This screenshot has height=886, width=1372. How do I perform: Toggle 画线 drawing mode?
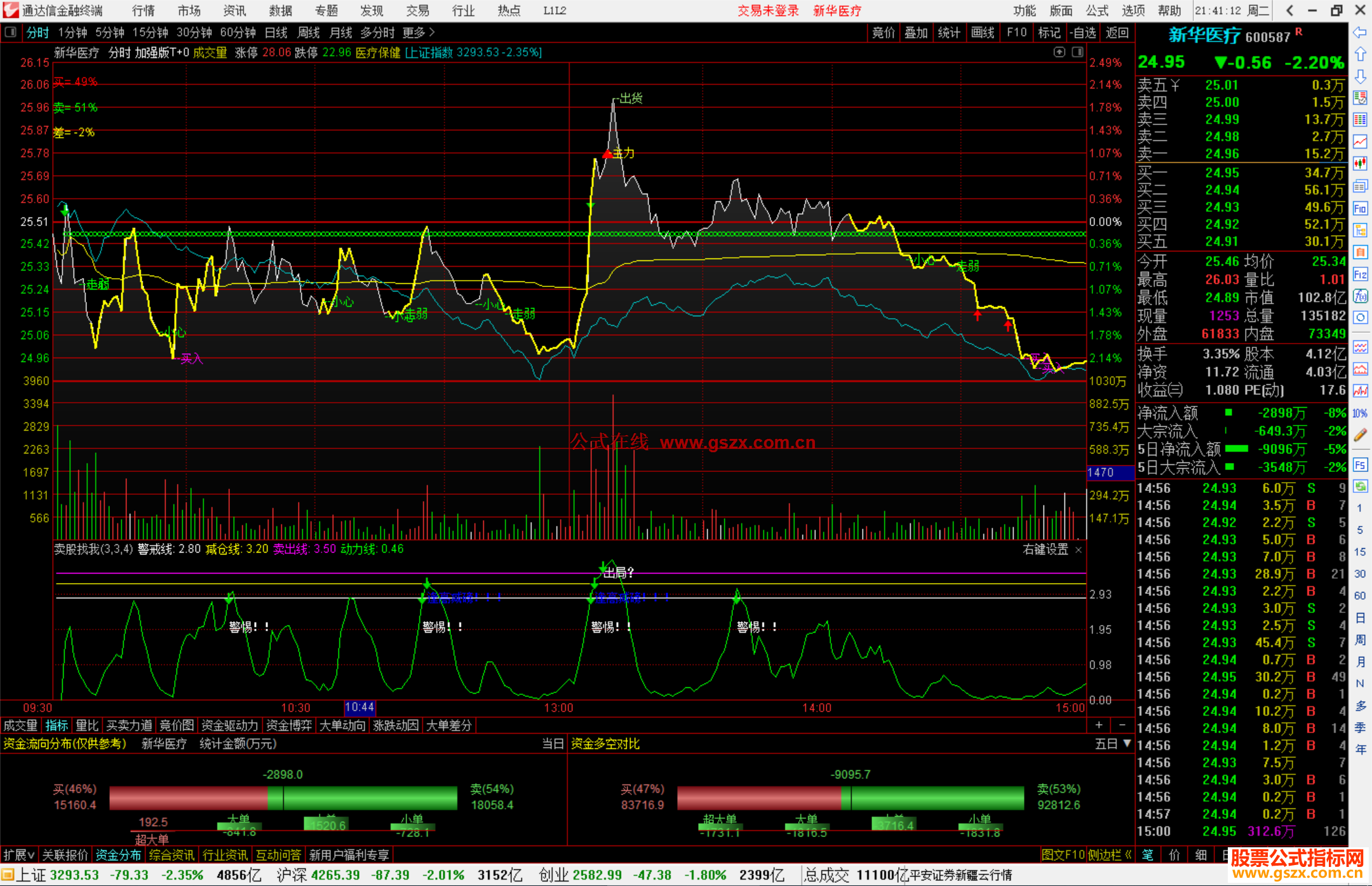(983, 32)
